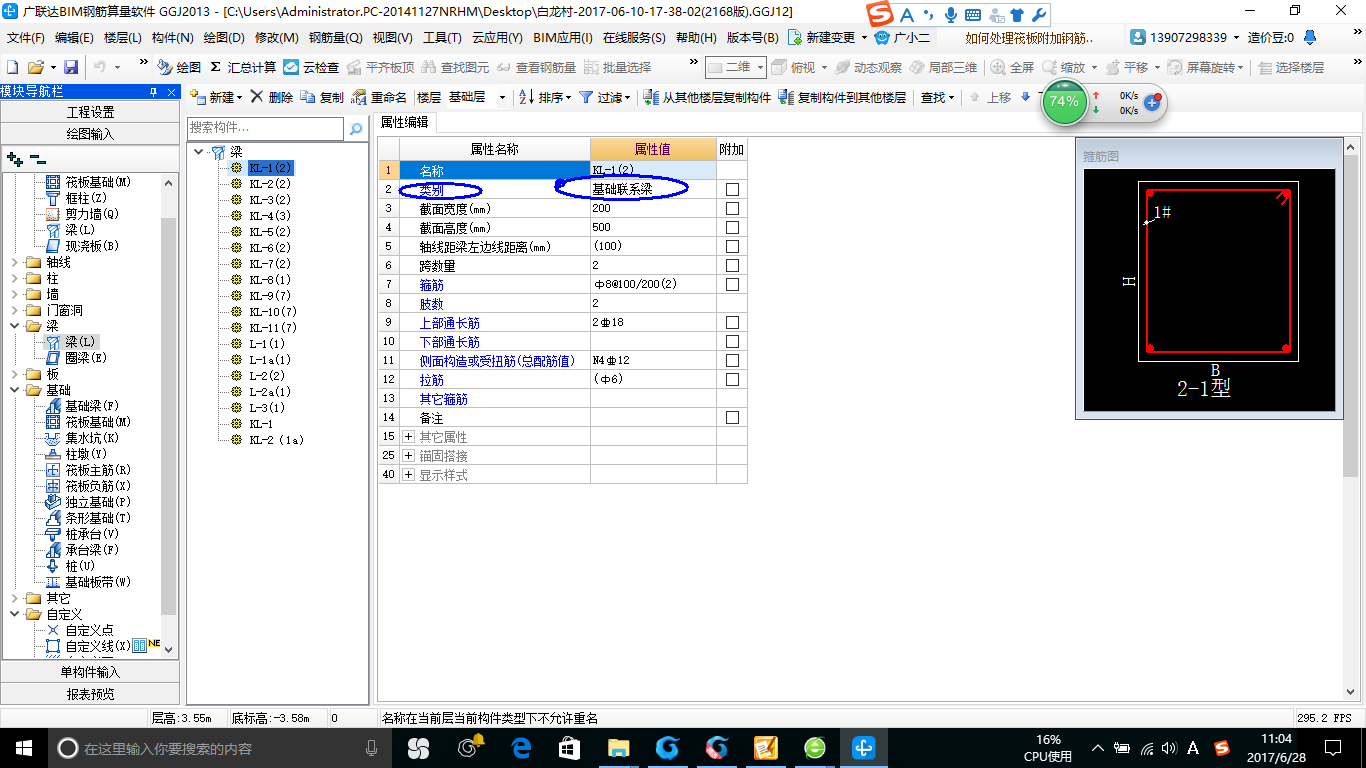1366x768 pixels.
Task: Click the green 74% memory ball
Action: (1064, 102)
